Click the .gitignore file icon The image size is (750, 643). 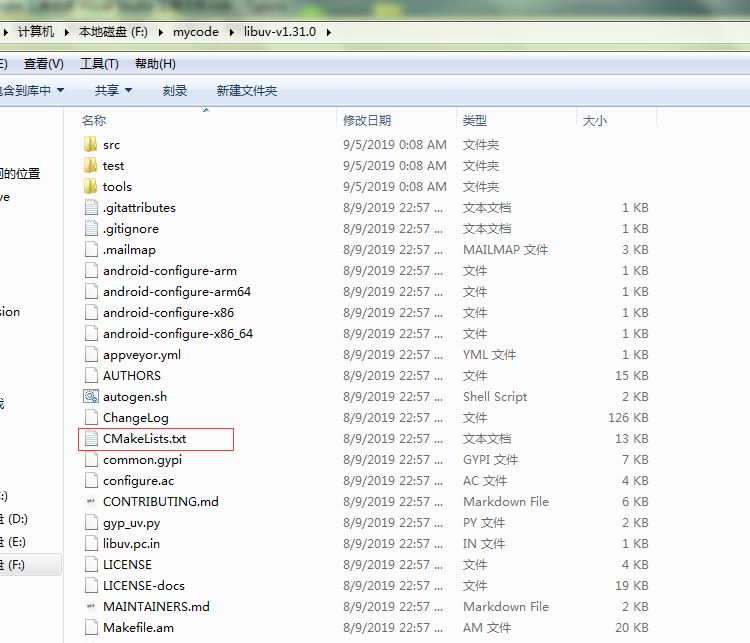point(90,229)
